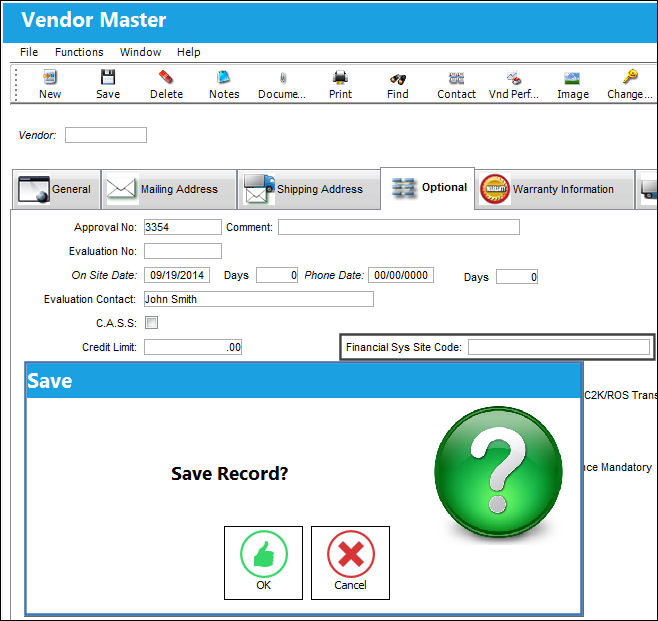Click Cancel in the Save dialog
Screen dimensions: 658x621
click(x=350, y=563)
